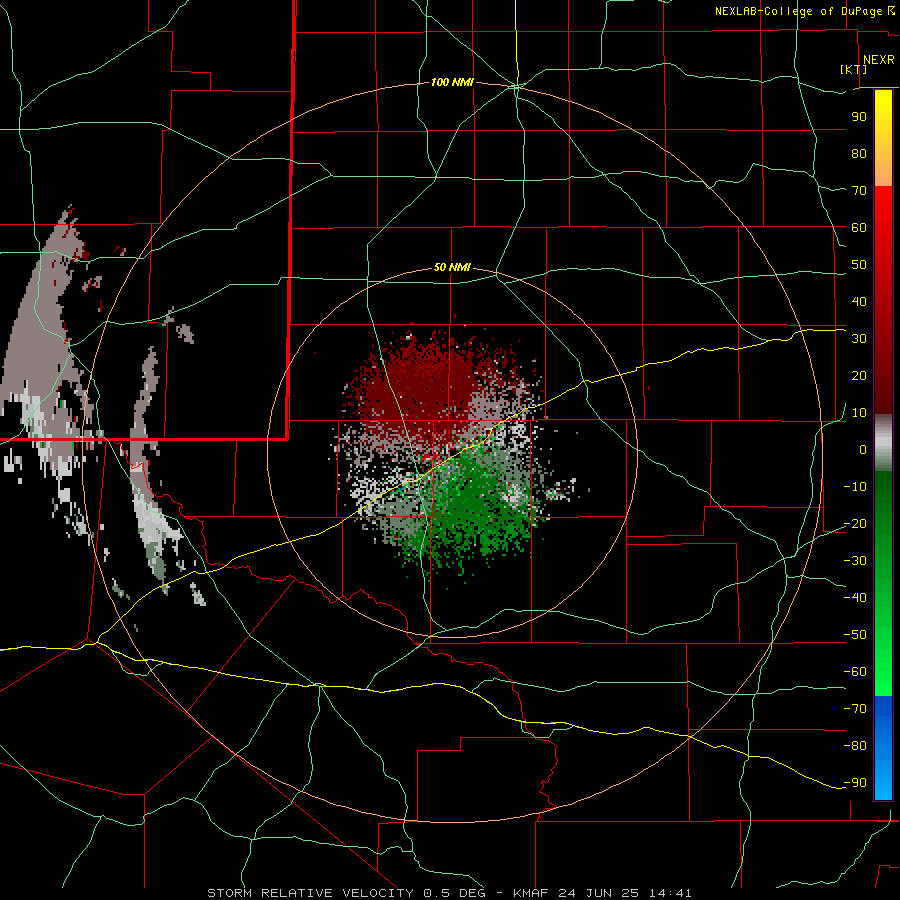Click the green segment of the color bar
Screen dimensions: 900x900
(883, 583)
